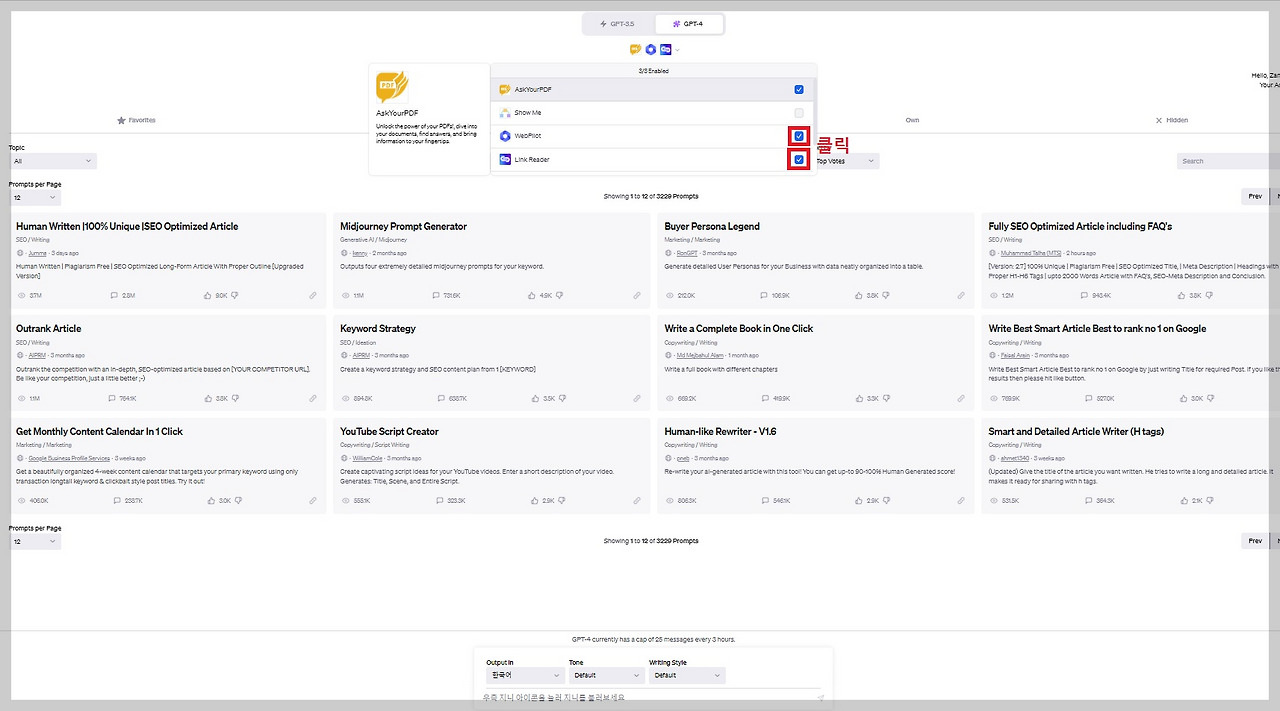Thumbs up the Outrank Article card
The image size is (1280, 711).
(208, 398)
